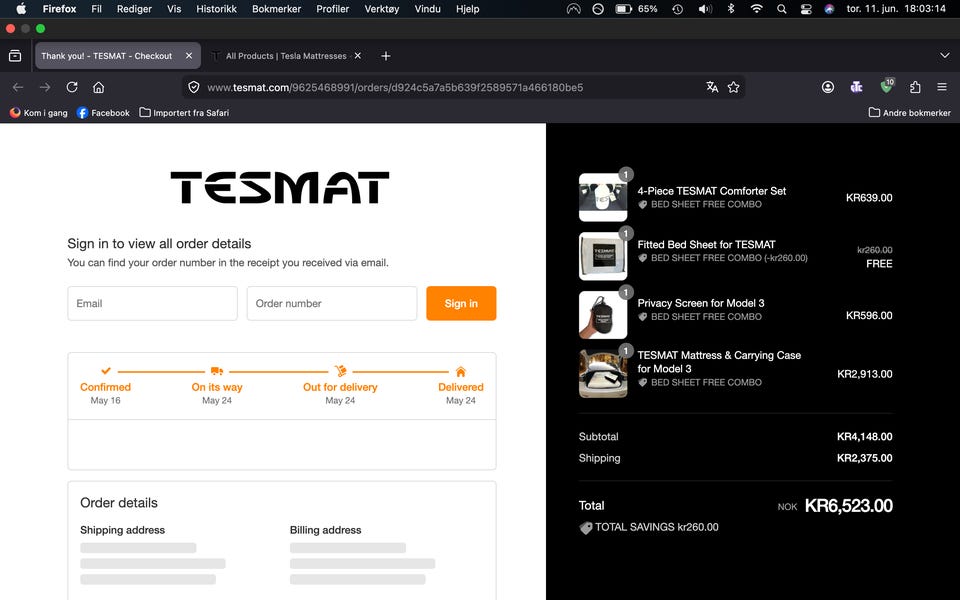
Task: Click into the Order number field
Action: pos(332,303)
